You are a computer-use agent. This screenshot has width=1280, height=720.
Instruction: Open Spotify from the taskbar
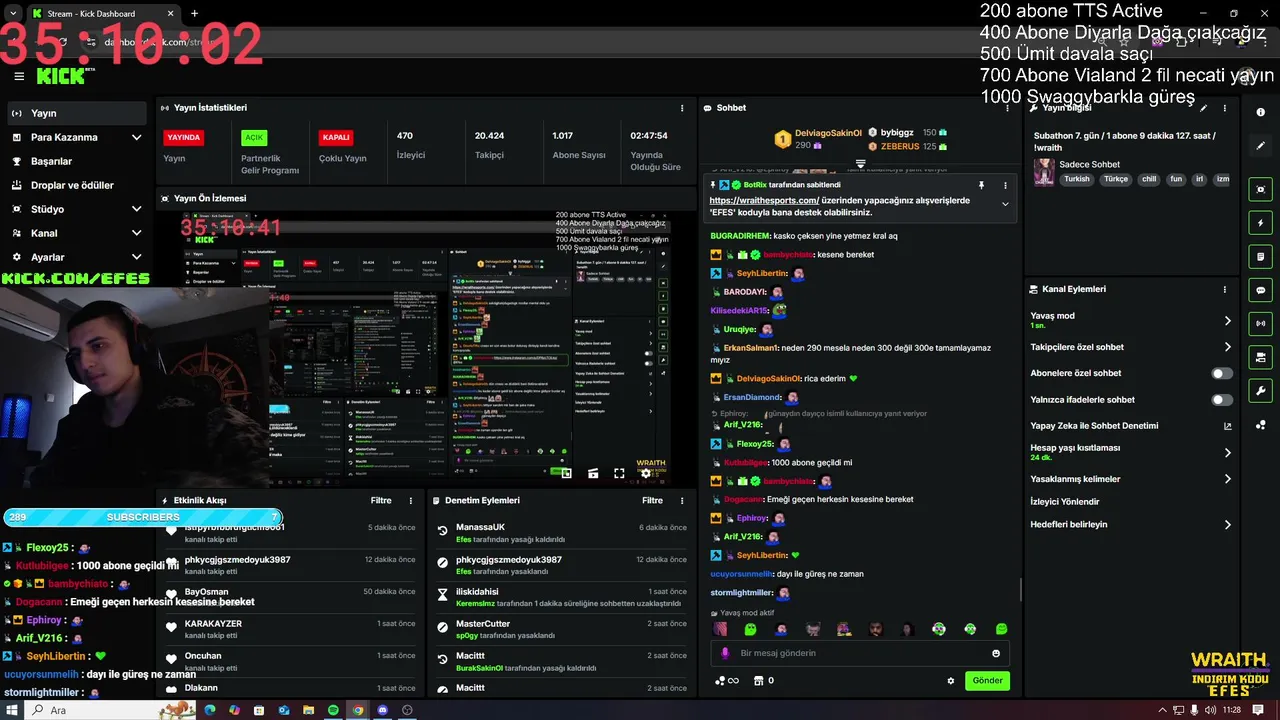pos(333,710)
